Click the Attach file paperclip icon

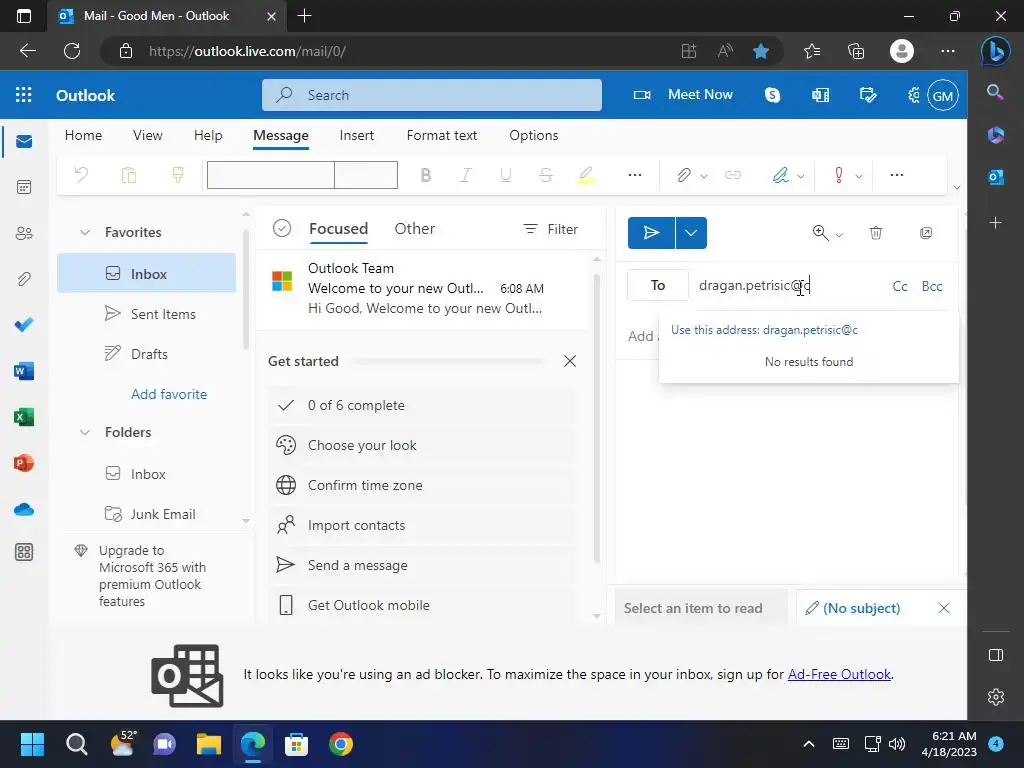683,175
